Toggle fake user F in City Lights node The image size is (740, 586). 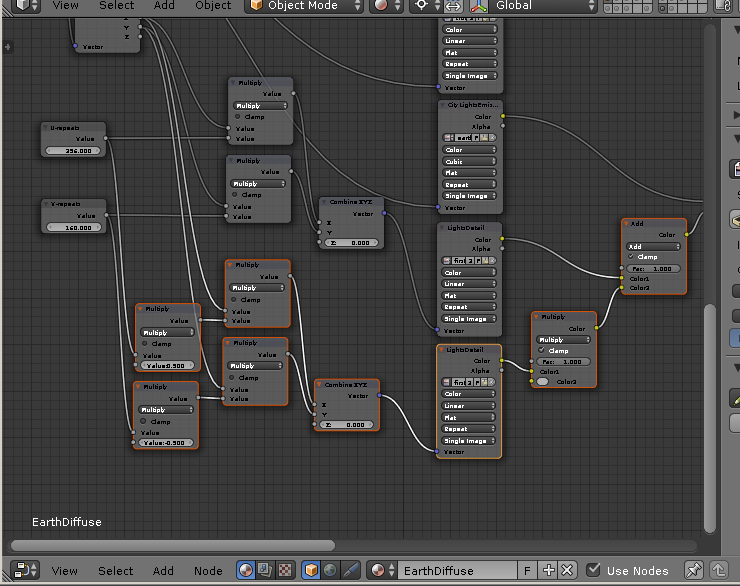coord(476,137)
